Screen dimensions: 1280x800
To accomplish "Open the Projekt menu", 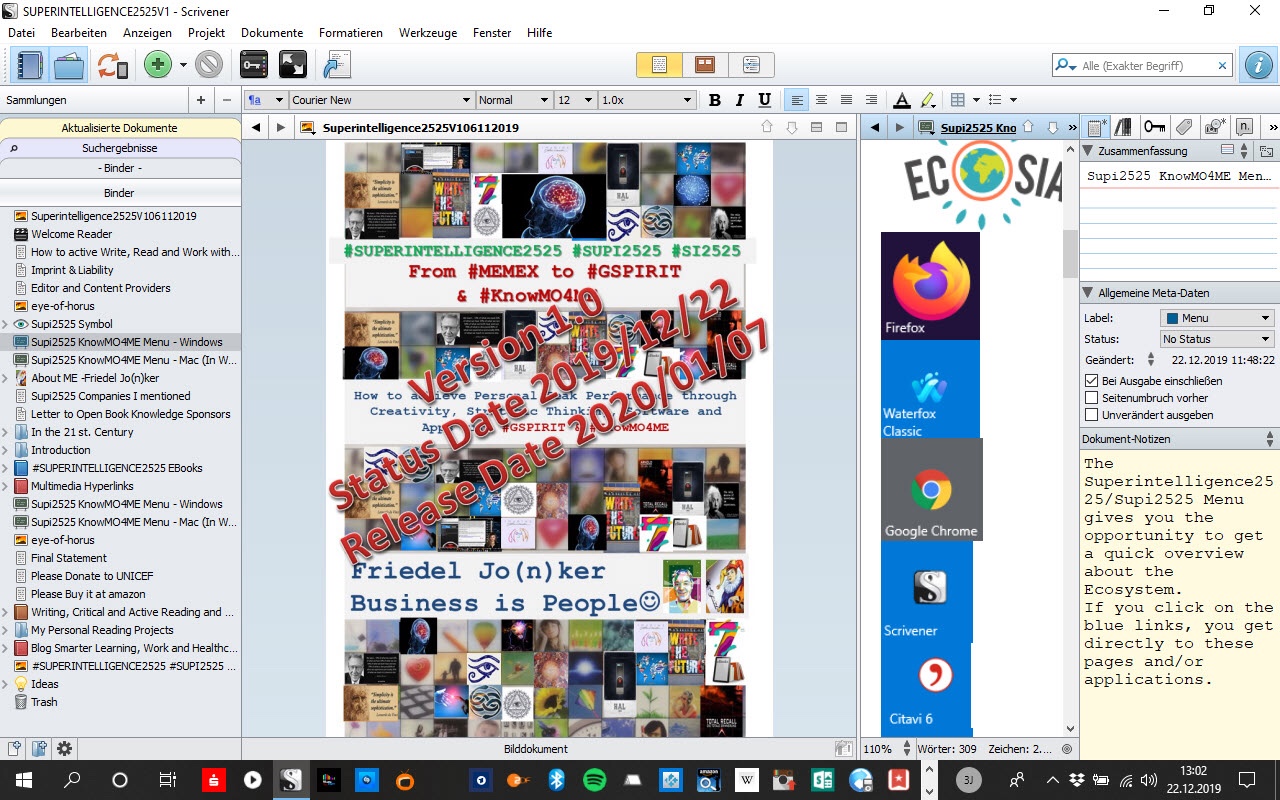I will (206, 33).
